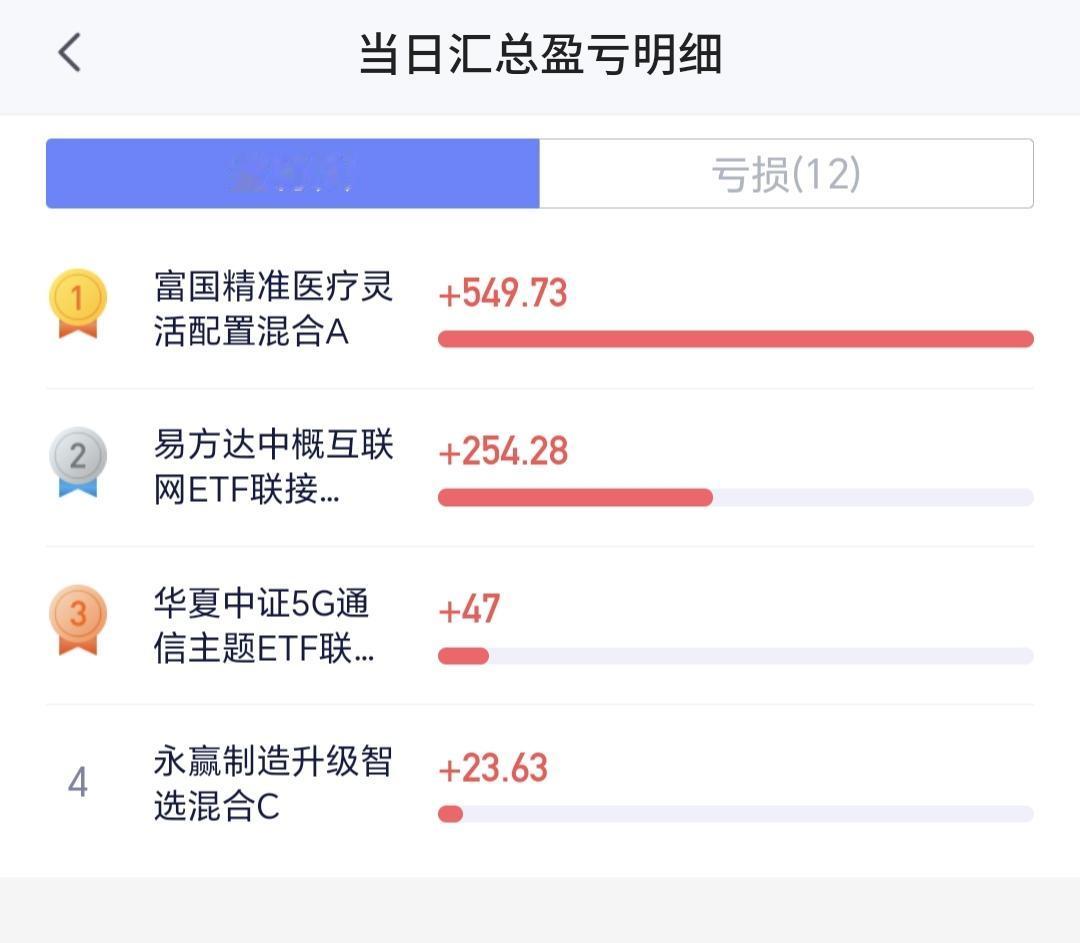Click the +47 profit amount
The width and height of the screenshot is (1080, 943).
[x=469, y=610]
